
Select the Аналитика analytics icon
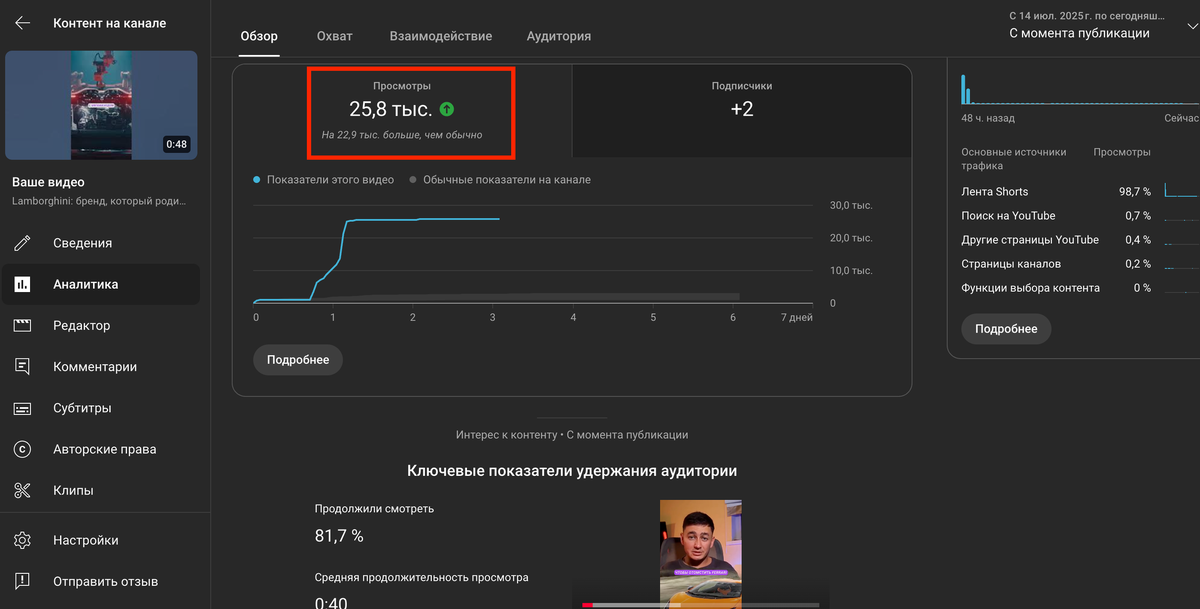[x=24, y=284]
